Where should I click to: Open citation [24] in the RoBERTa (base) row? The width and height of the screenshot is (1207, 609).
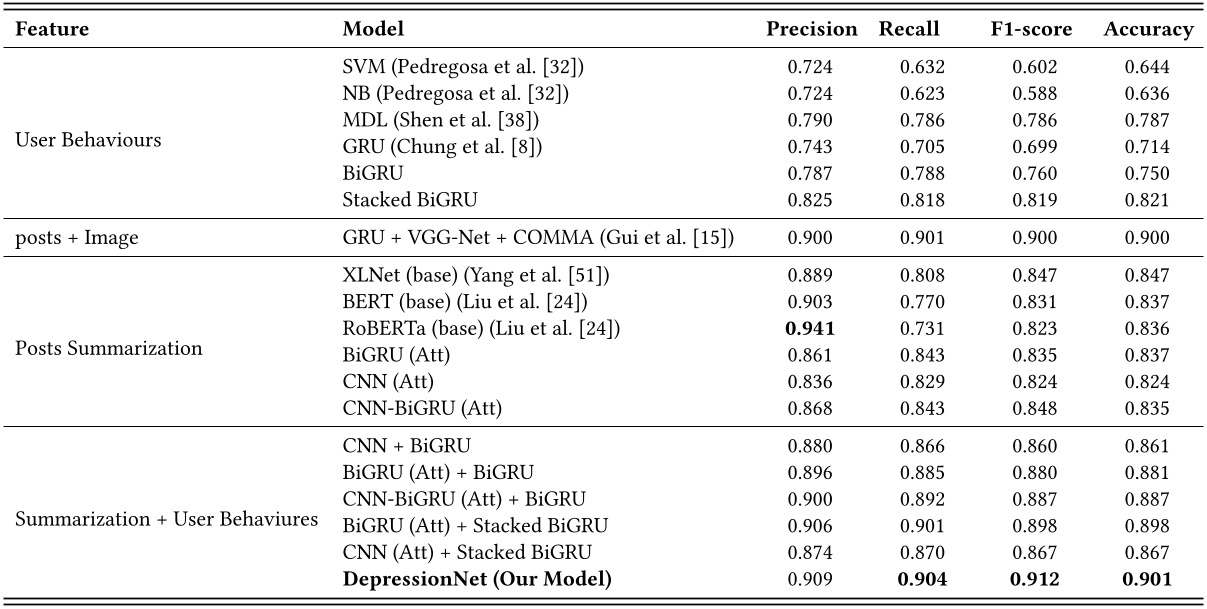[601, 329]
